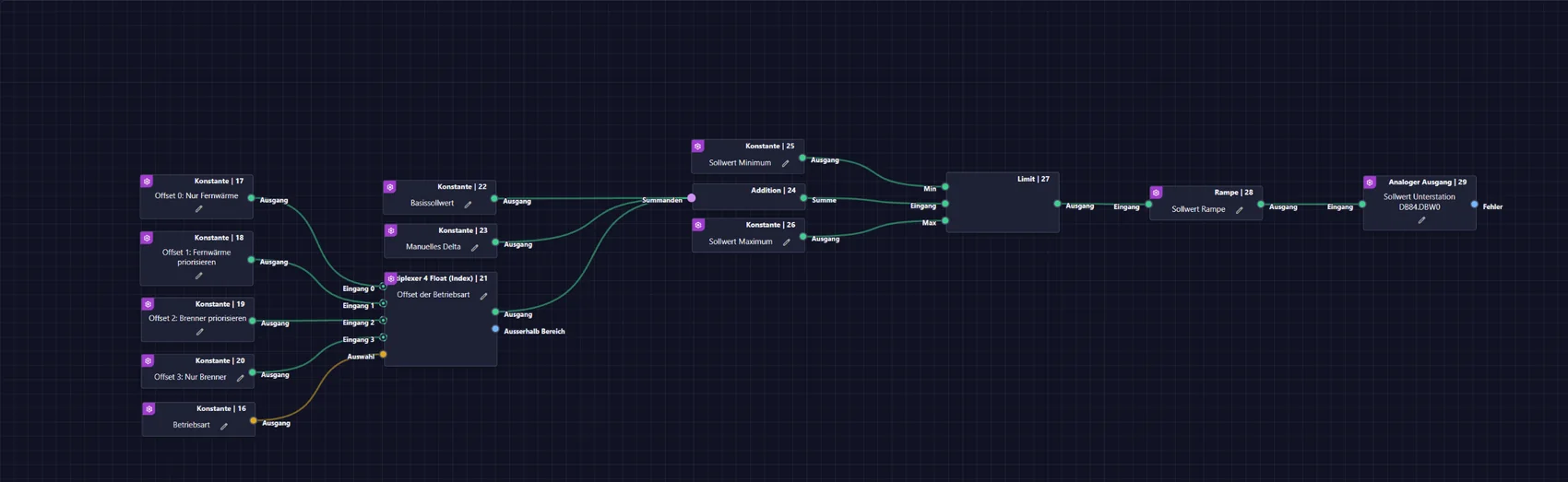Click the Ausgang port of Konstante 20
This screenshot has width=1568, height=482.
pos(252,372)
